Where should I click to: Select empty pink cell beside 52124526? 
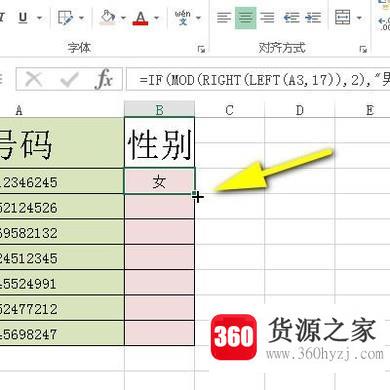[x=159, y=207]
